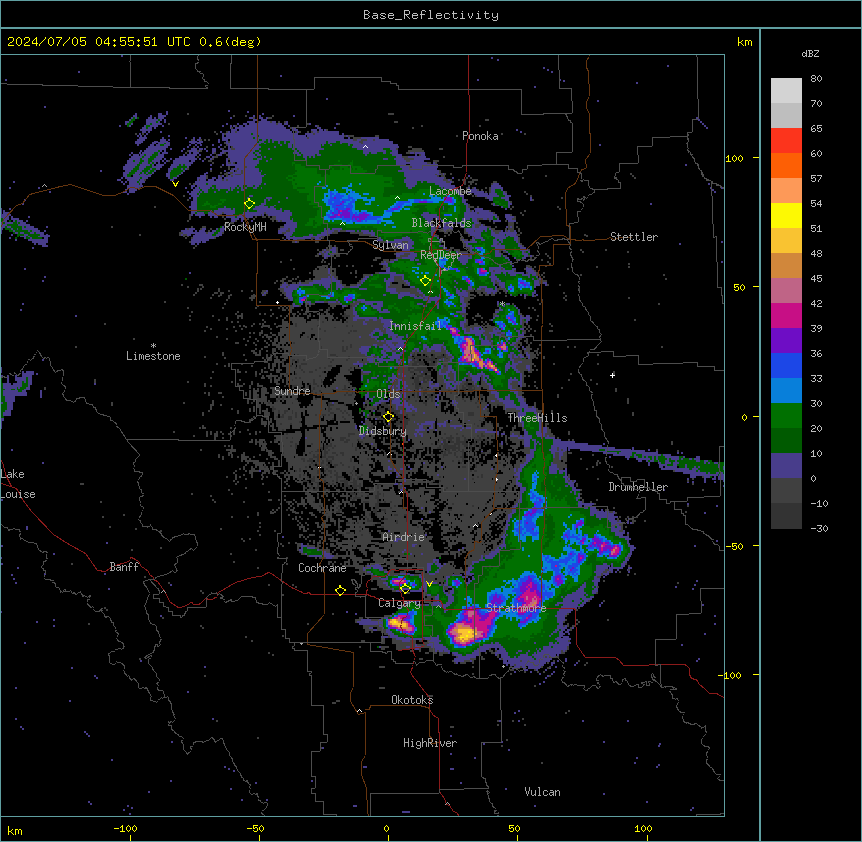
Task: Click the Sylvan label on map
Action: coord(390,245)
